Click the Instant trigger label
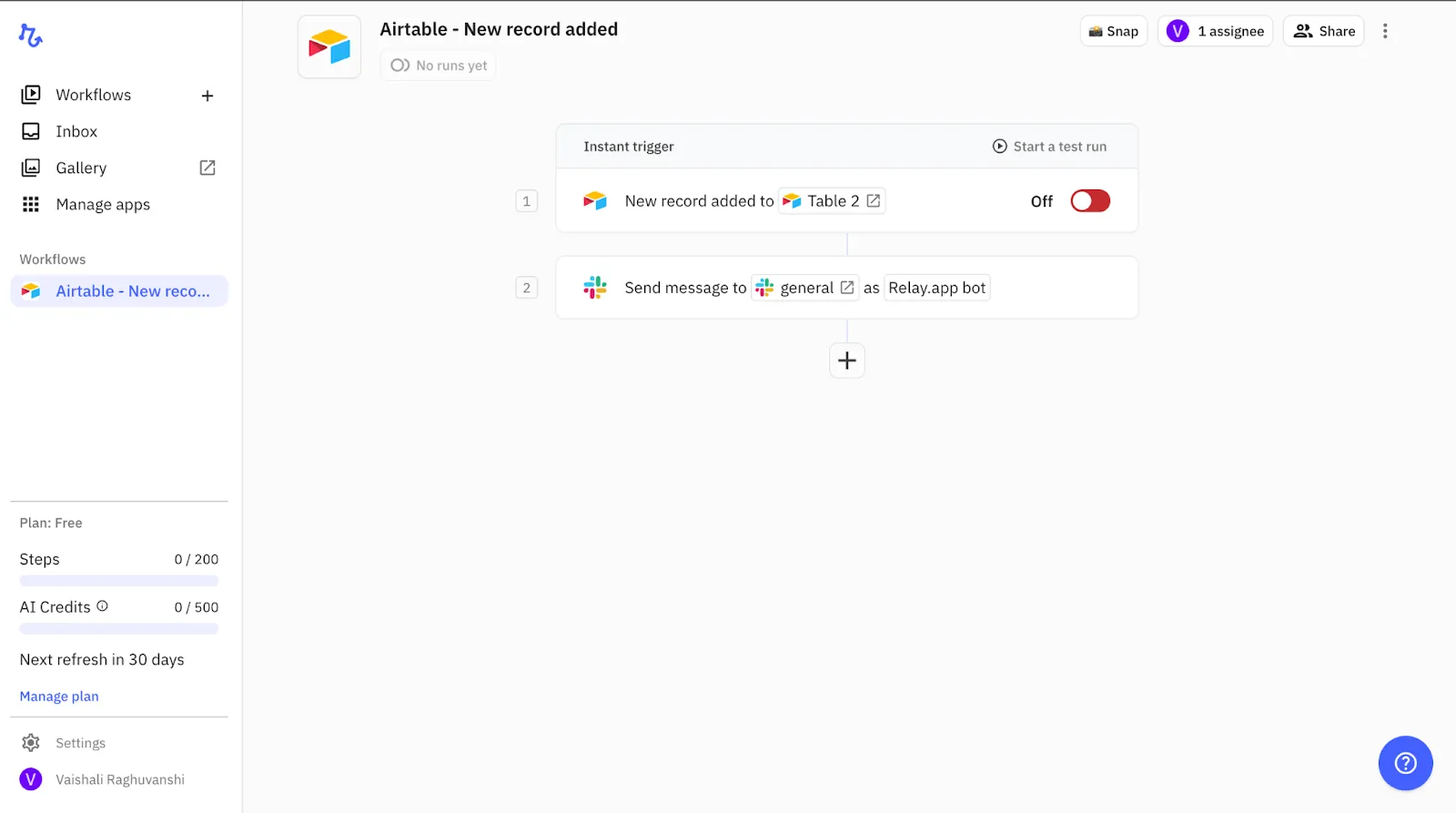This screenshot has height=813, width=1456. pos(629,147)
